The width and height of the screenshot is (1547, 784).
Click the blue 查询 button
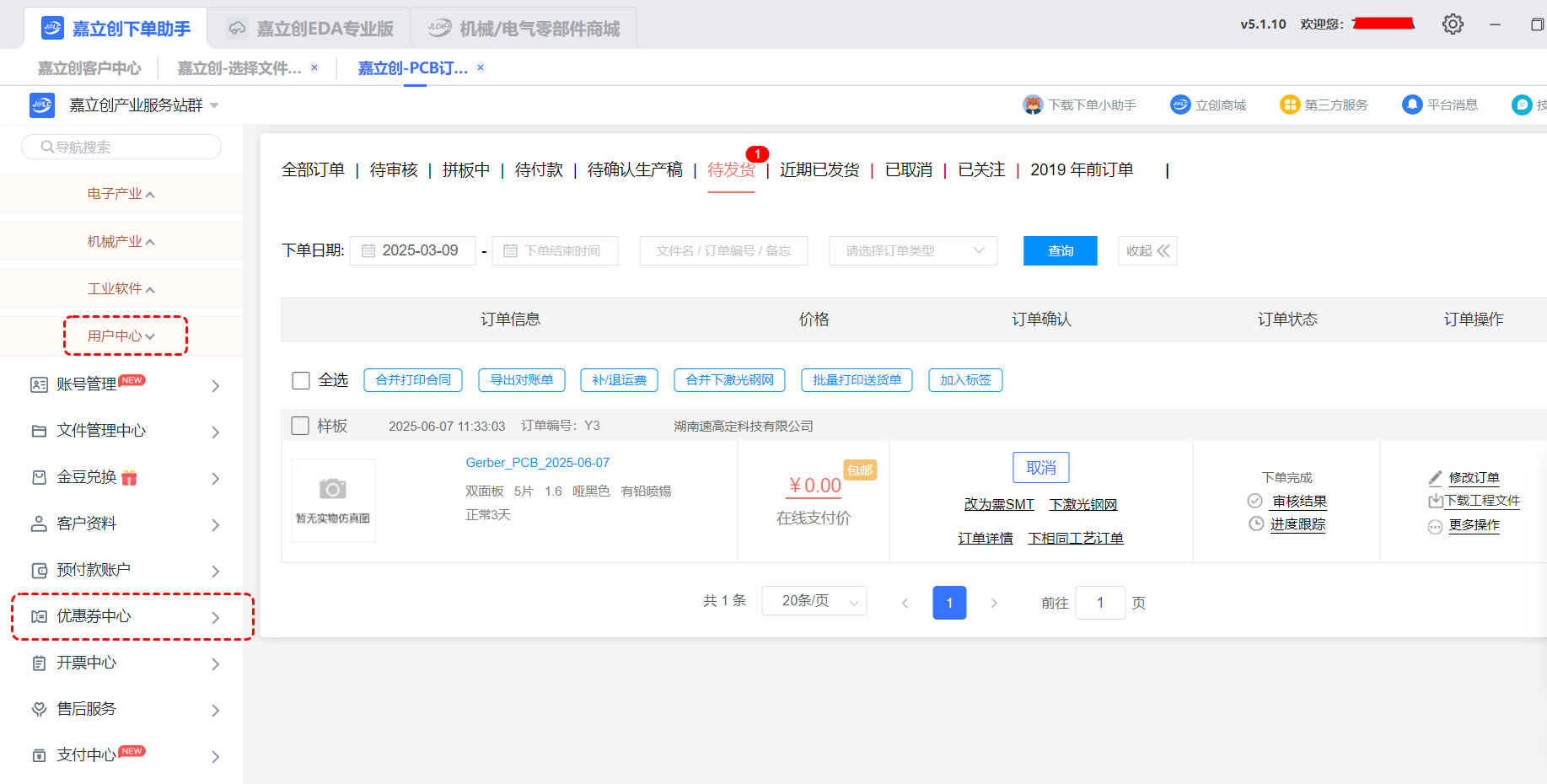[1061, 250]
